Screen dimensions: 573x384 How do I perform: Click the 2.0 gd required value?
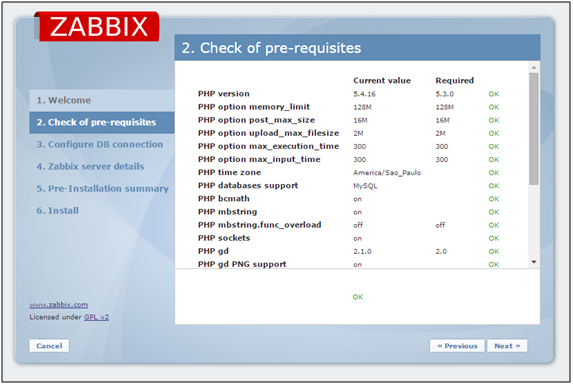pyautogui.click(x=441, y=251)
